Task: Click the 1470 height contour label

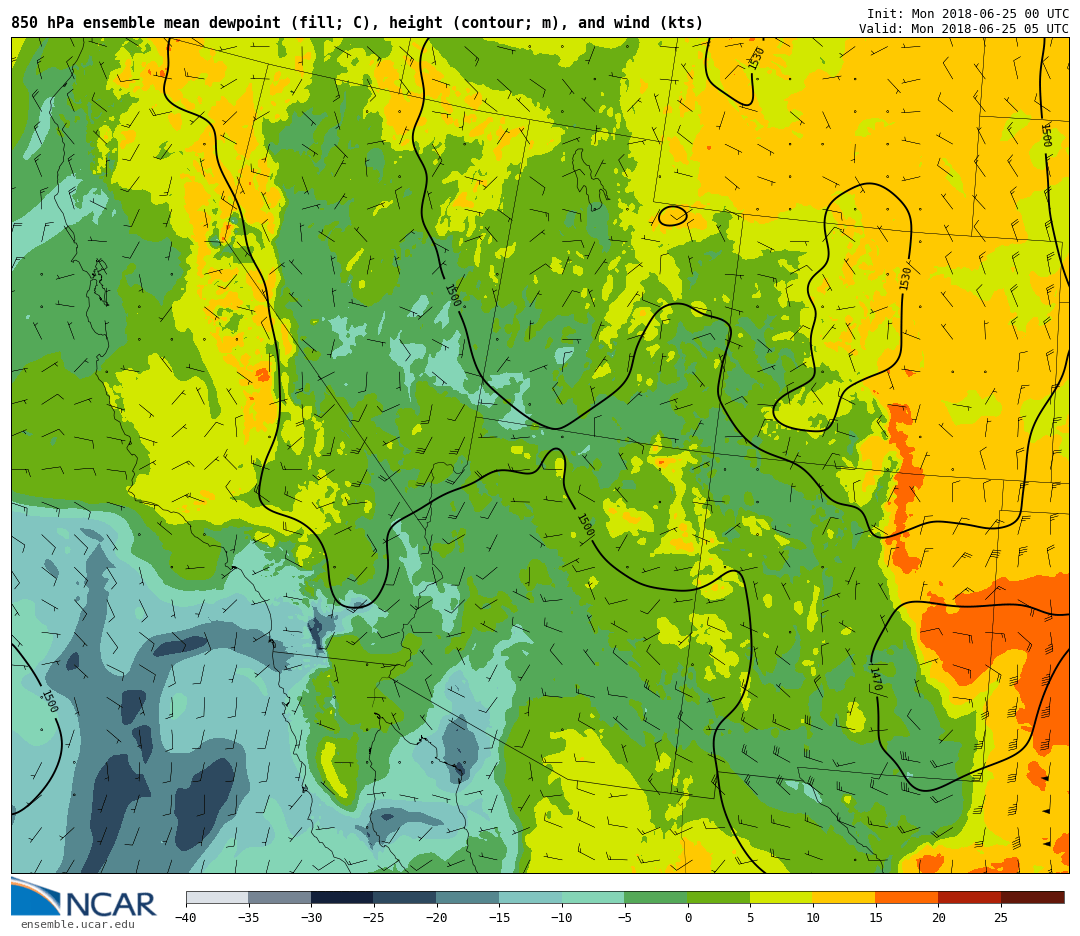Action: coord(874,679)
